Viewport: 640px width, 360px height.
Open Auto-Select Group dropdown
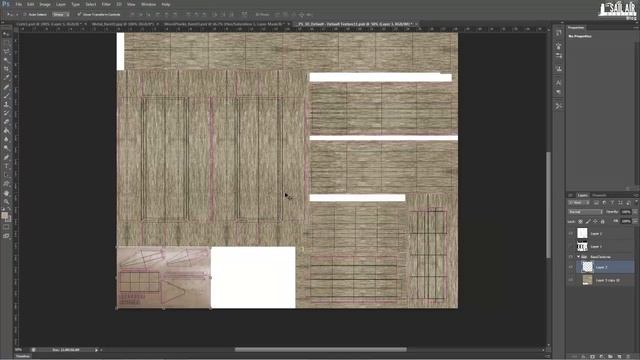coord(61,14)
